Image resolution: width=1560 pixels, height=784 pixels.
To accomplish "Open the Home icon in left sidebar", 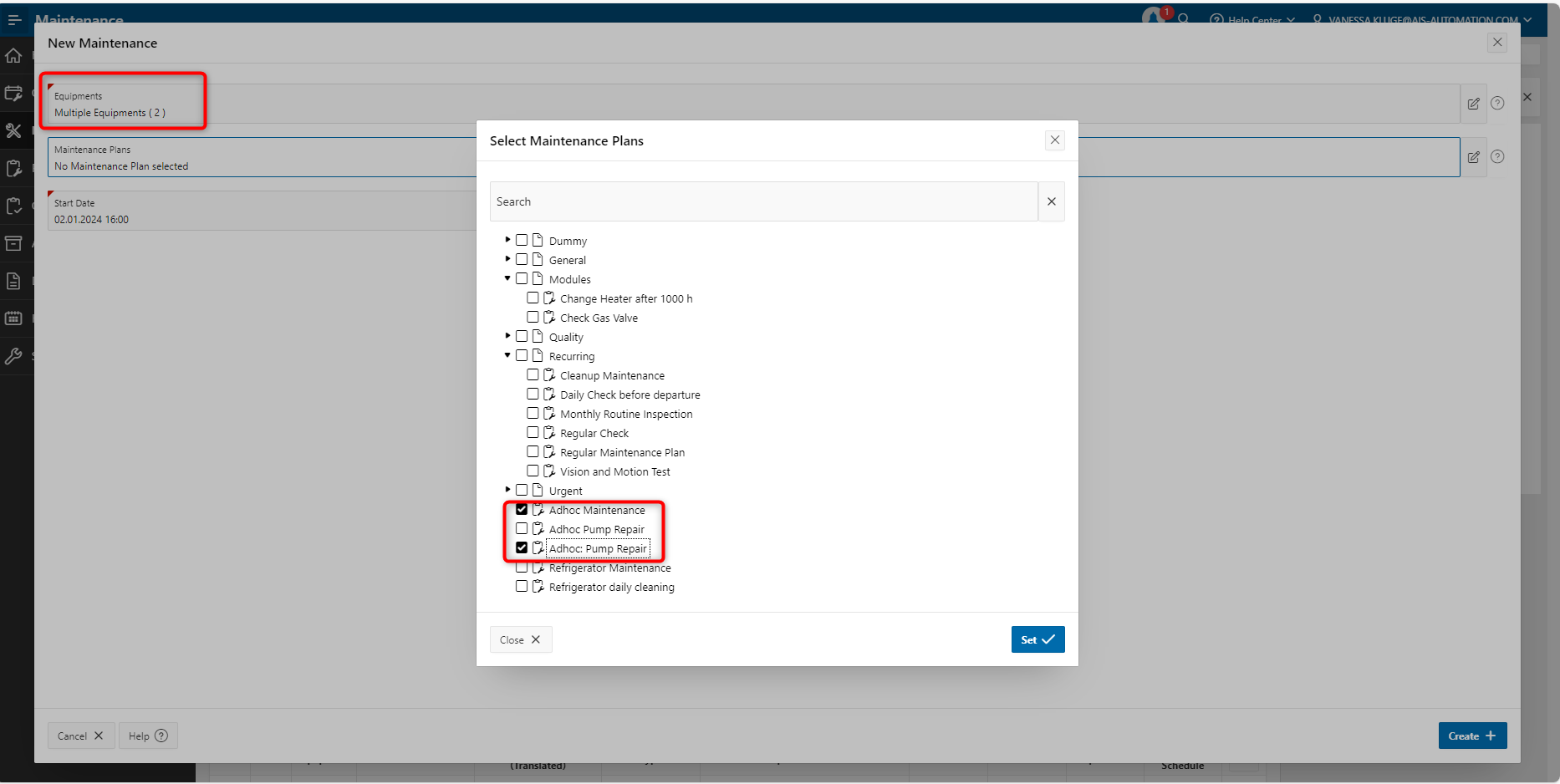I will coord(13,56).
